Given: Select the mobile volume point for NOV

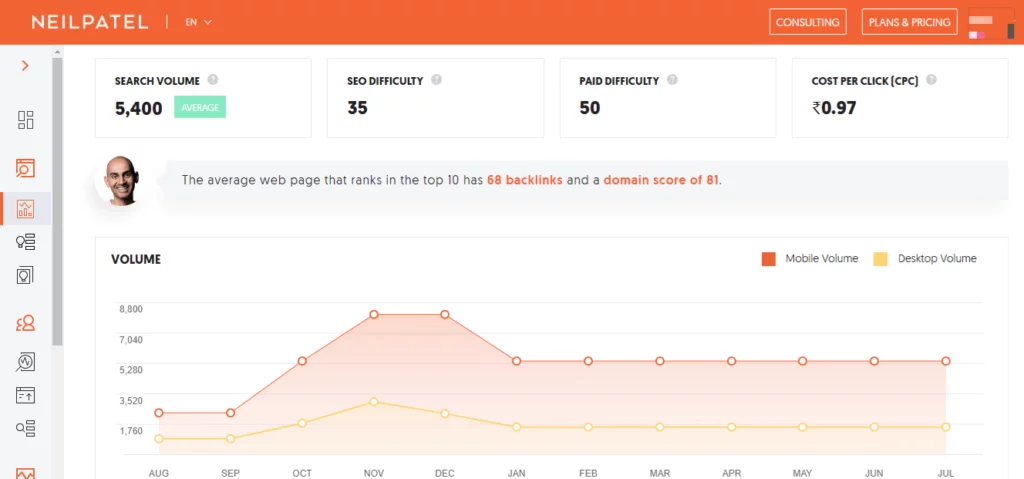Looking at the screenshot, I should pyautogui.click(x=374, y=314).
